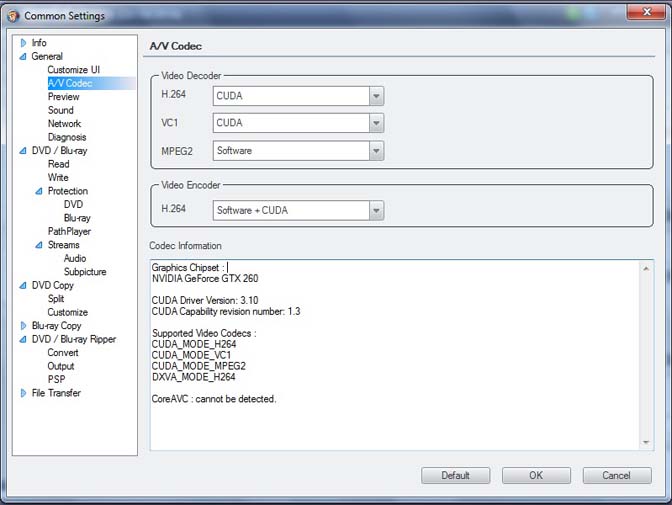Select Write under DVD / Blu-ray

(58, 177)
